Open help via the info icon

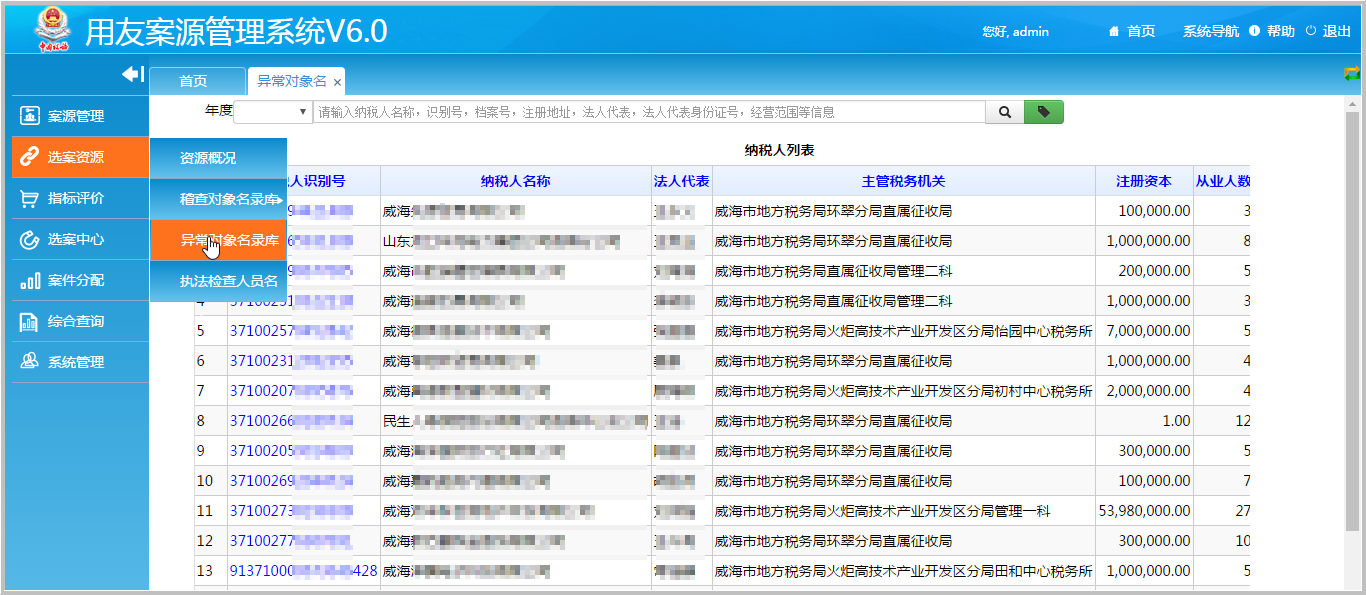[x=1254, y=31]
